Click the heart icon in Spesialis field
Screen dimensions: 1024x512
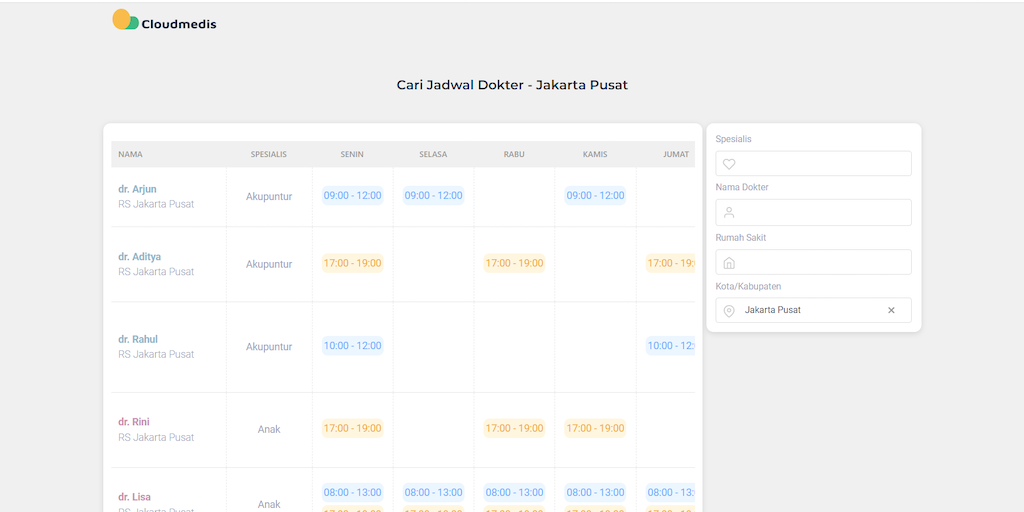click(x=729, y=164)
